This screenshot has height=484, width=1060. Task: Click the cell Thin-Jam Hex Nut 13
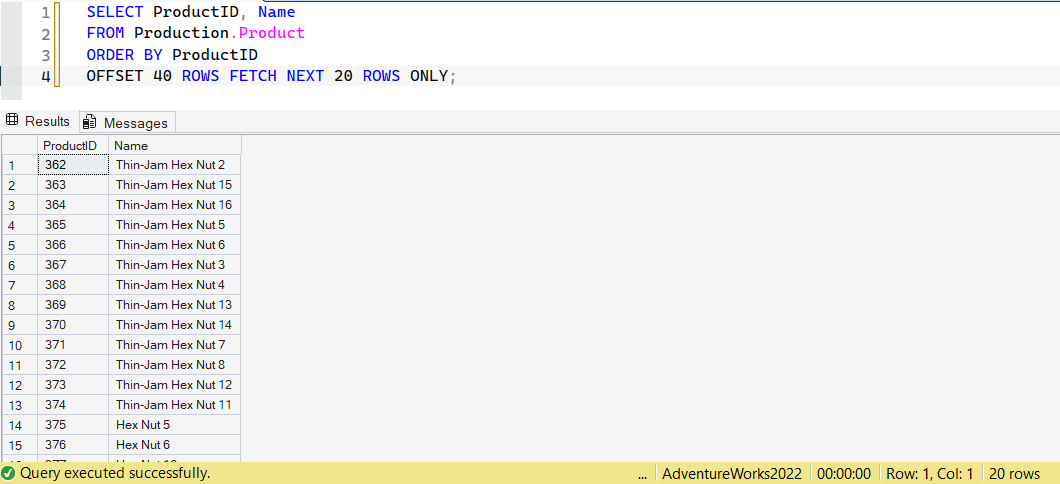[x=174, y=304]
